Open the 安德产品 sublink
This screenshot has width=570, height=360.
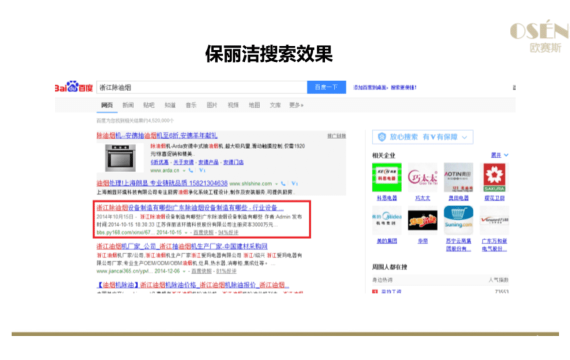[208, 162]
